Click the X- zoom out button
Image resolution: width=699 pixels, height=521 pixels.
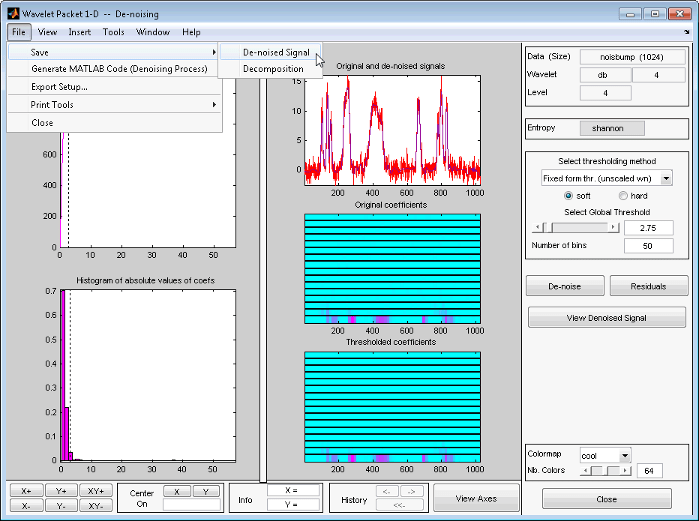[x=26, y=506]
